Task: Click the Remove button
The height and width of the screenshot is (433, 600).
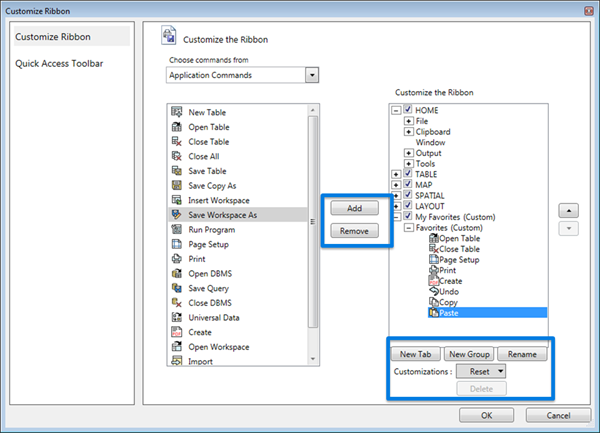Action: tap(355, 231)
